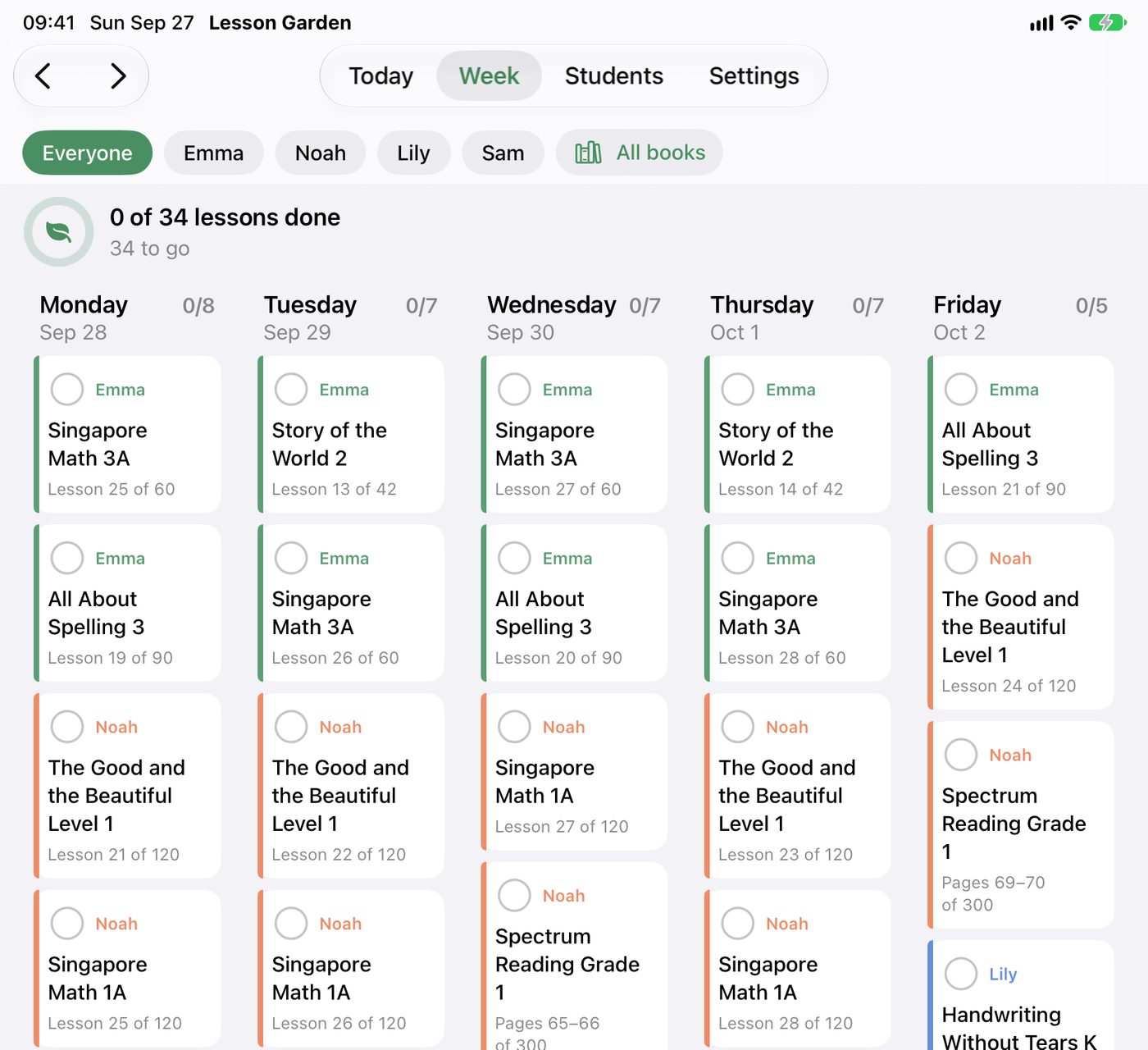1148x1050 pixels.
Task: Check off Thursday Singapore Math 1A Lesson 28 of 120
Action: (x=737, y=924)
